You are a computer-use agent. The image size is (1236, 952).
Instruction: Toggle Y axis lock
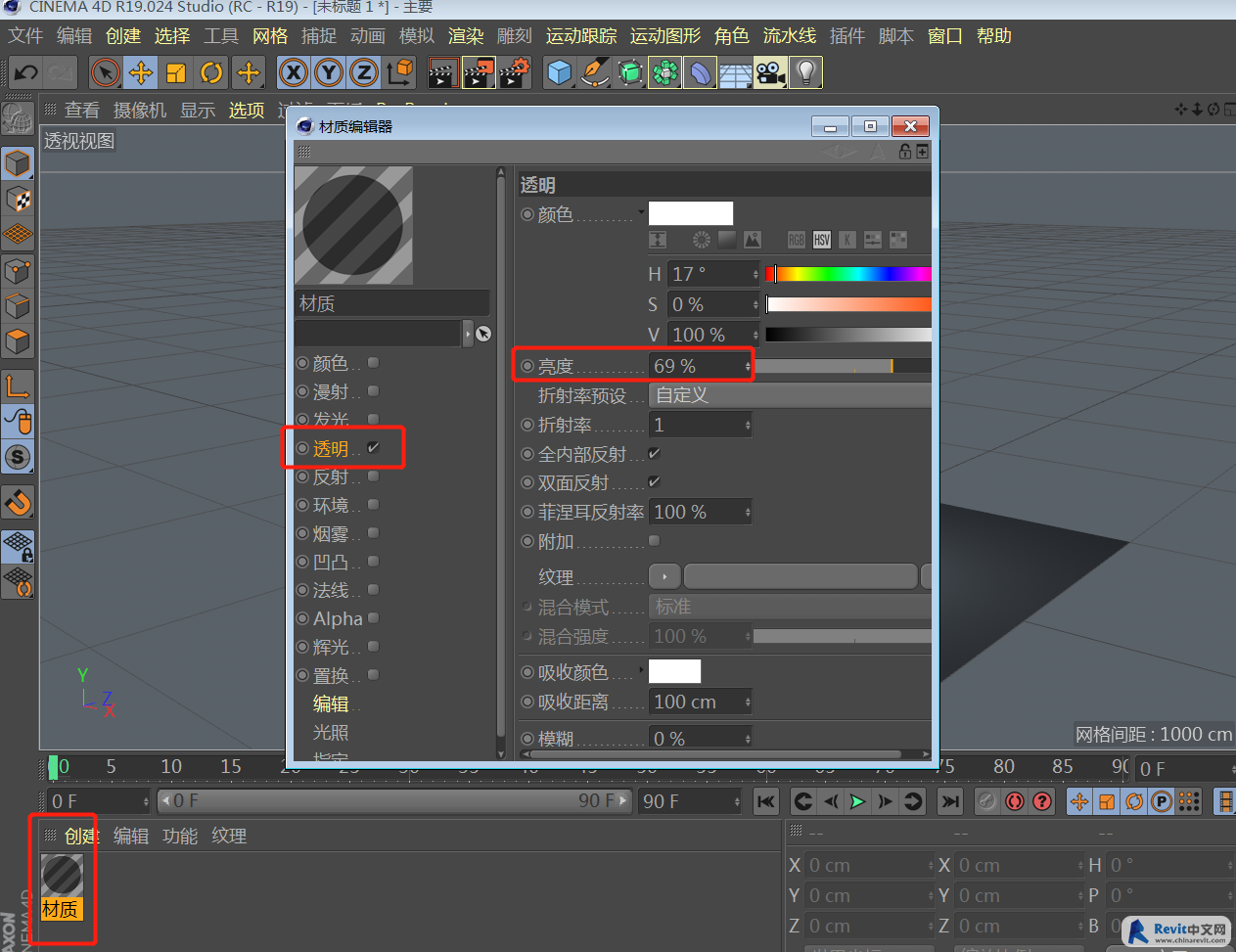[329, 72]
